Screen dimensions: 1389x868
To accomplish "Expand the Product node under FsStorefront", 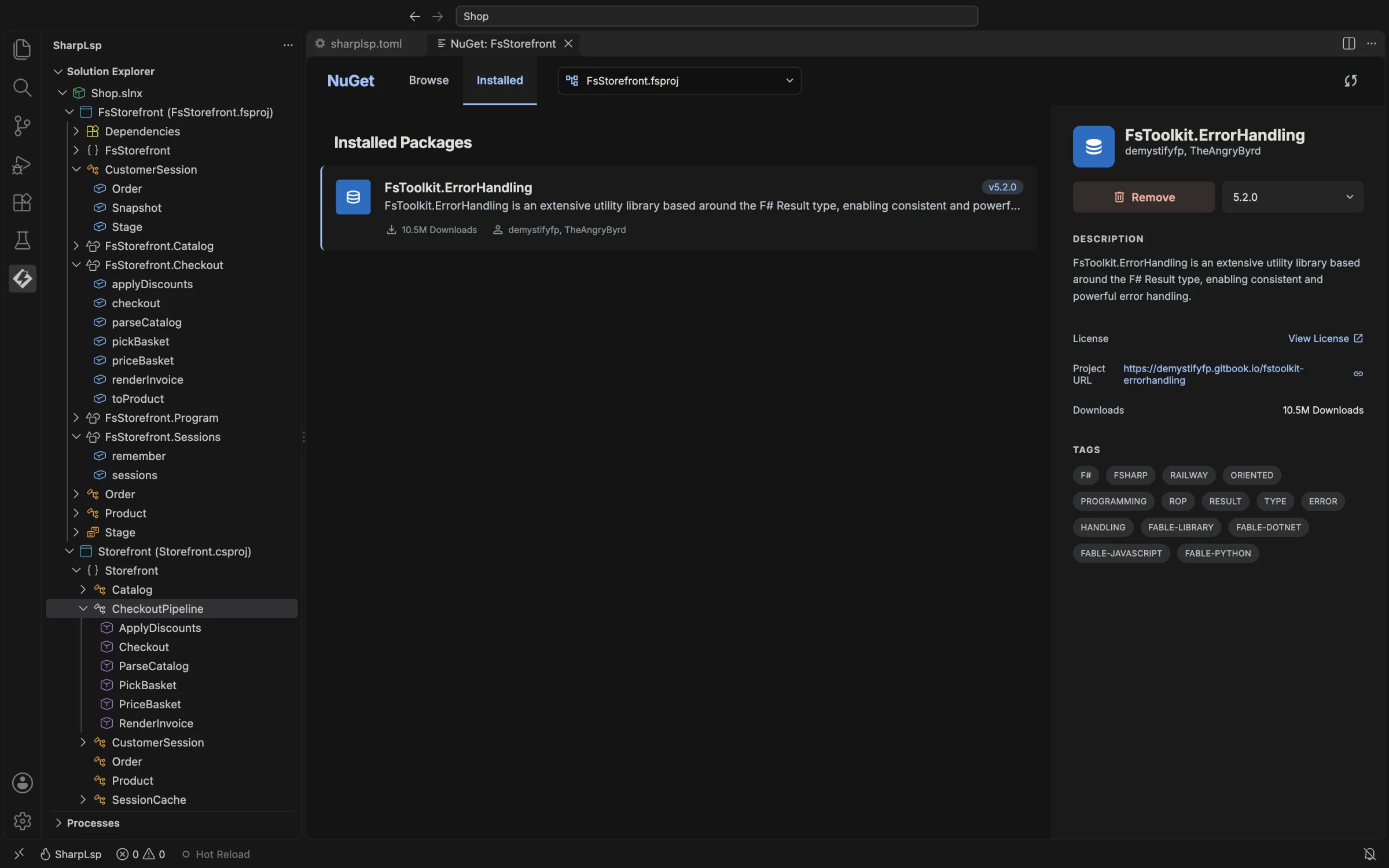I will point(76,513).
